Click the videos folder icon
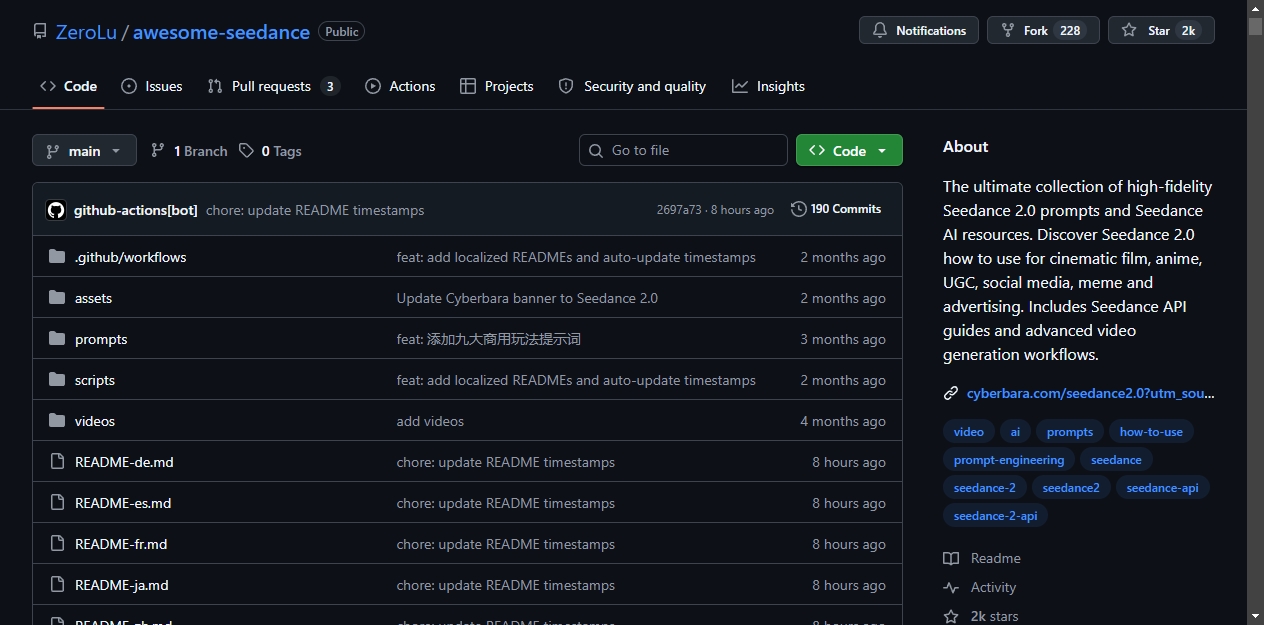 click(56, 421)
